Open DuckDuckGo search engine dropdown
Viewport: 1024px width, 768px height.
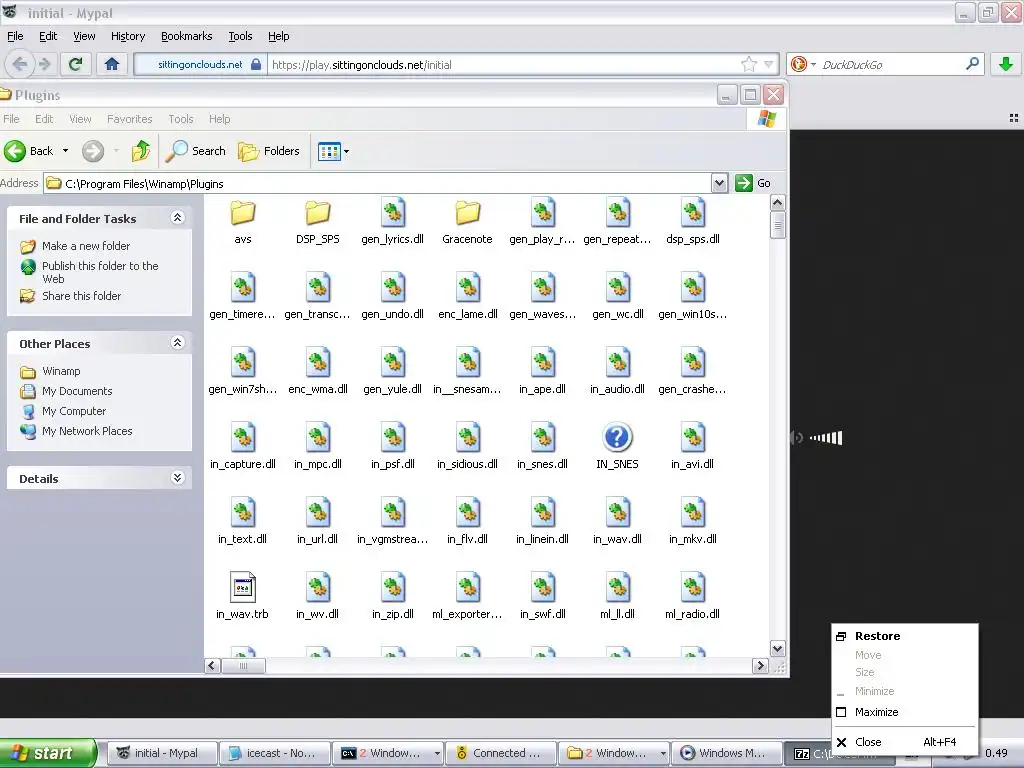[803, 64]
